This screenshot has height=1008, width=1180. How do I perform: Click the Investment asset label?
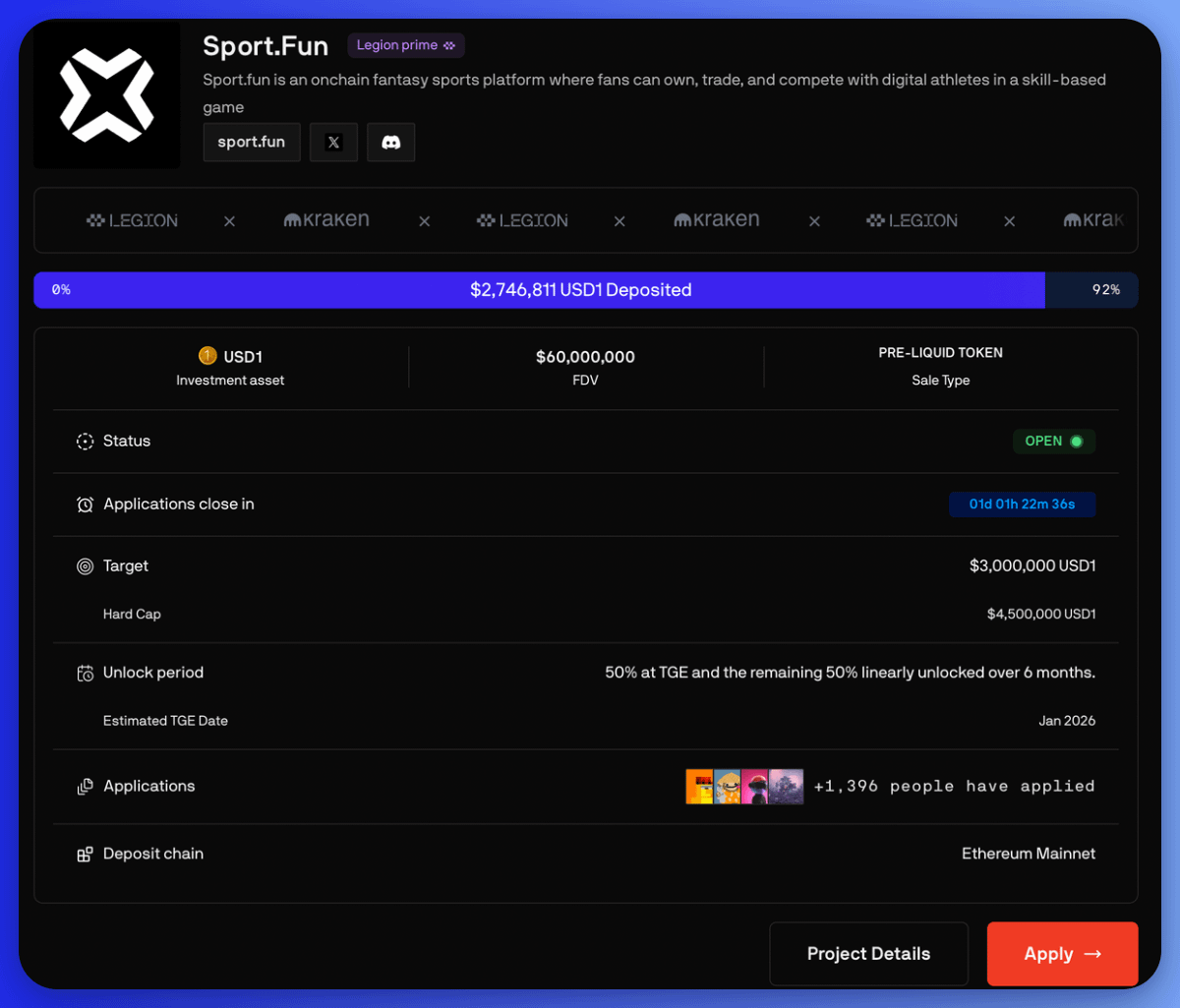click(x=230, y=381)
